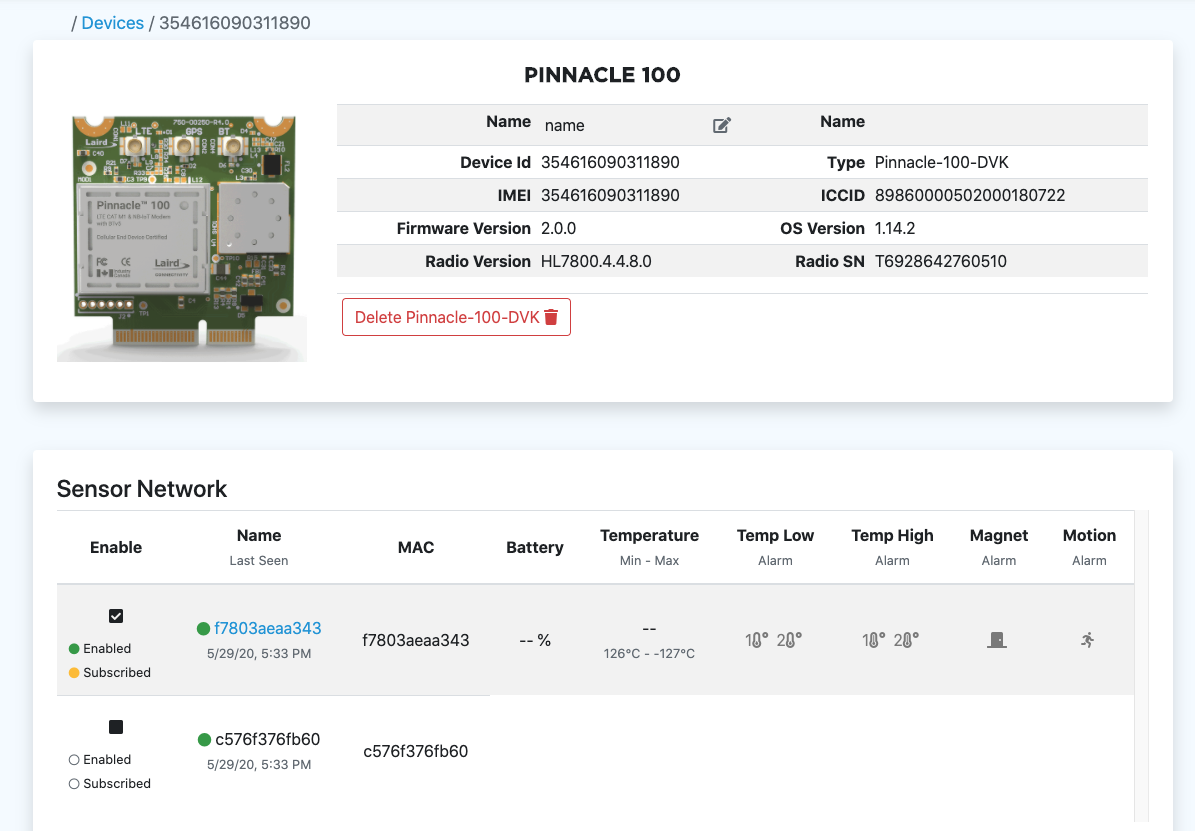
Task: Click MAC cell c576f376fb60
Action: [416, 752]
